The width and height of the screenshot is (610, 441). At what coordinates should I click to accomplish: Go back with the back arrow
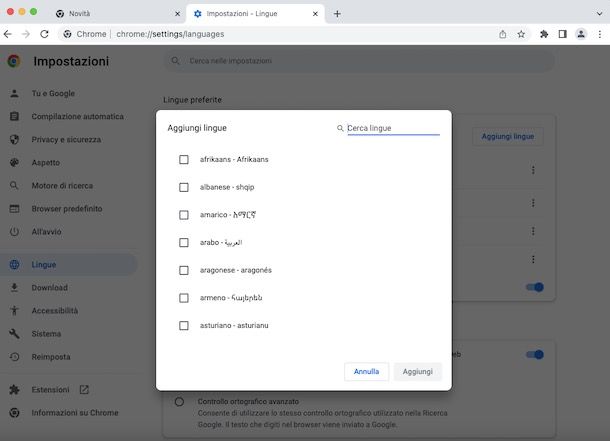tap(8, 34)
